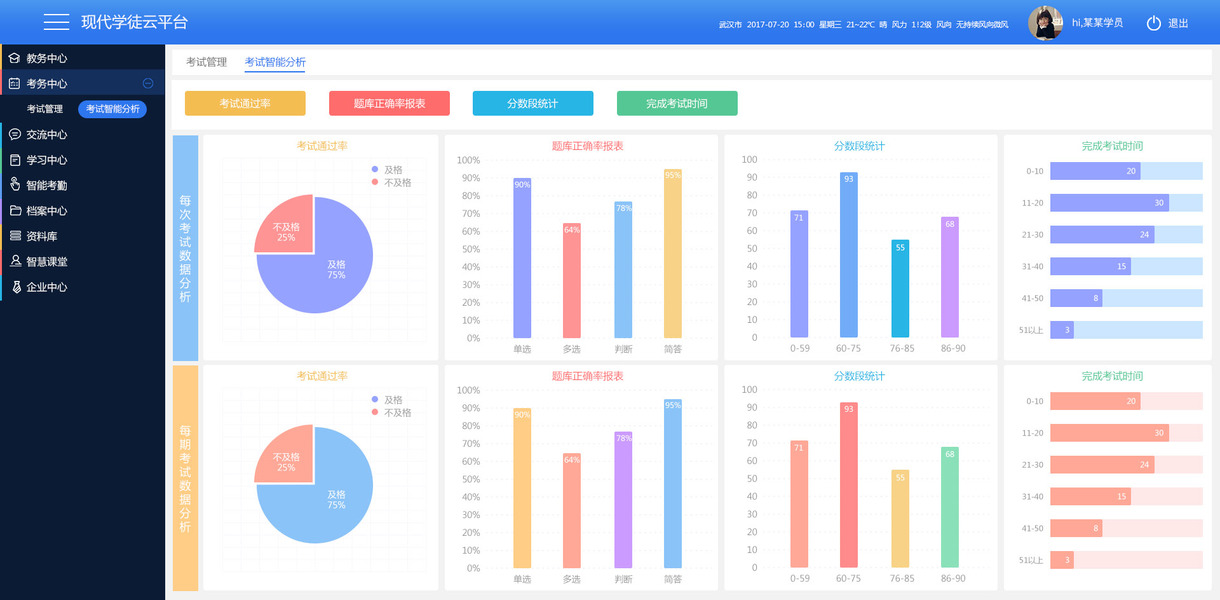Click 退出 to log out
Screen dimensions: 1220x600
coord(1178,23)
